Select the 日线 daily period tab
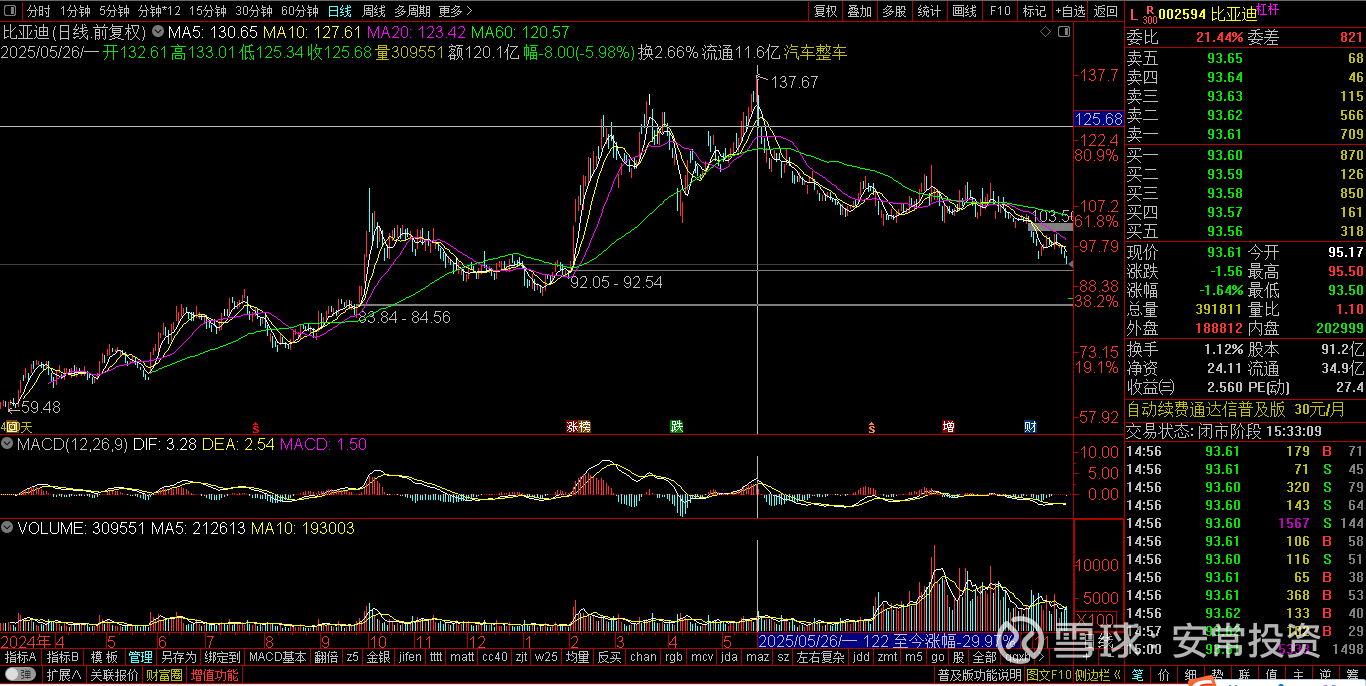This screenshot has width=1366, height=686. (x=340, y=11)
